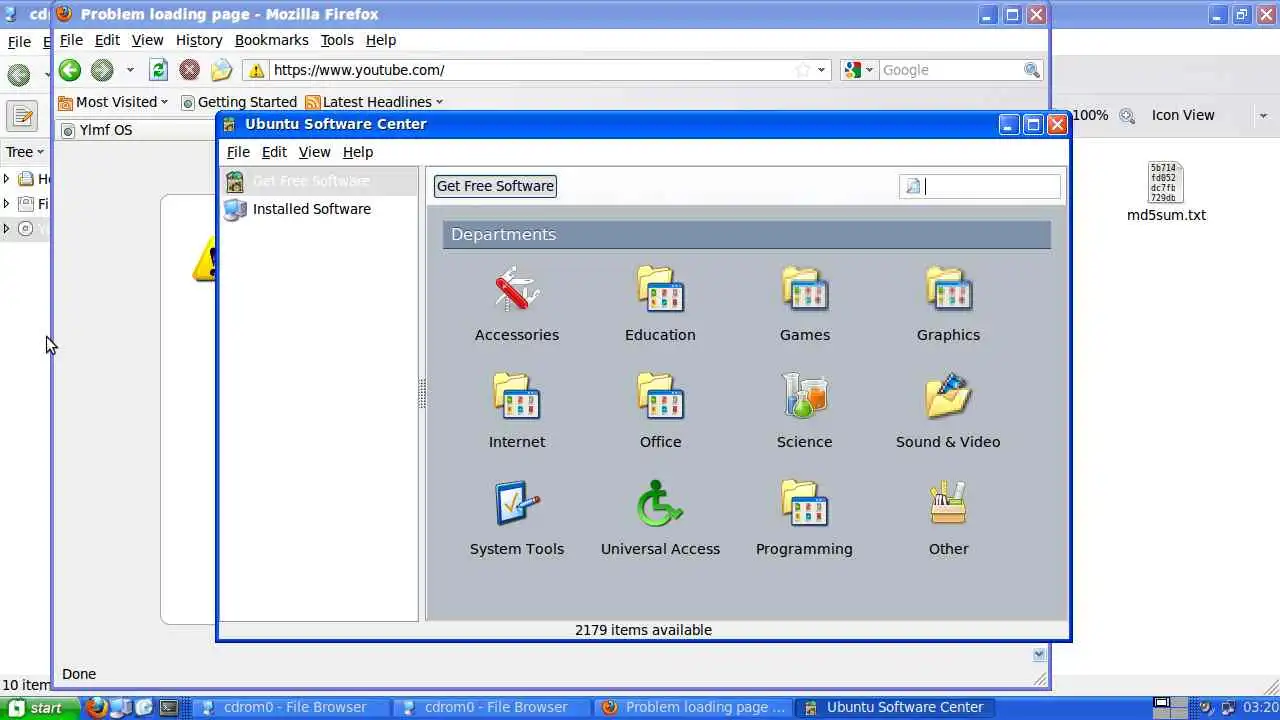Open Firefox History menu

pyautogui.click(x=199, y=40)
